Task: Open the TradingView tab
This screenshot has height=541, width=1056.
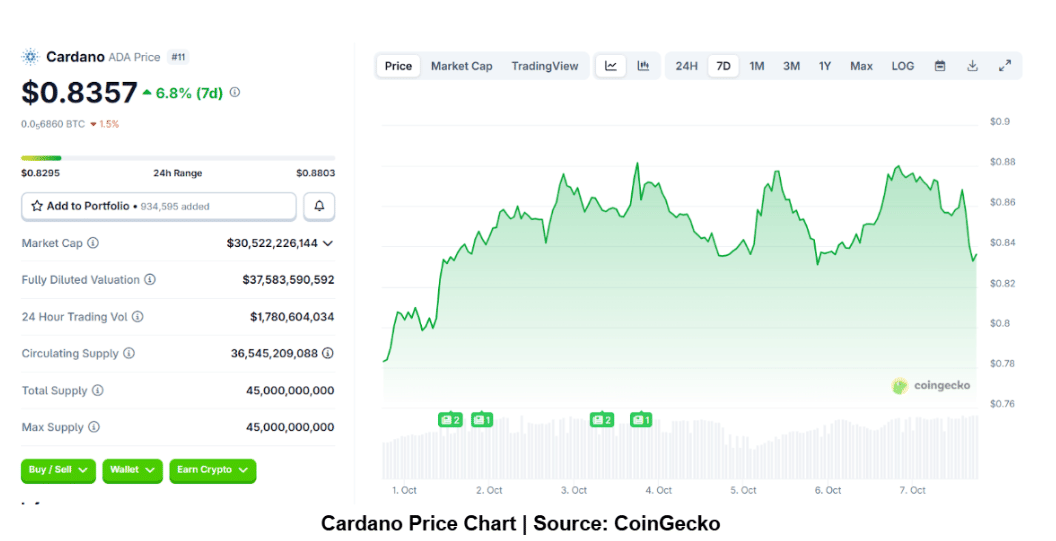Action: pos(544,66)
